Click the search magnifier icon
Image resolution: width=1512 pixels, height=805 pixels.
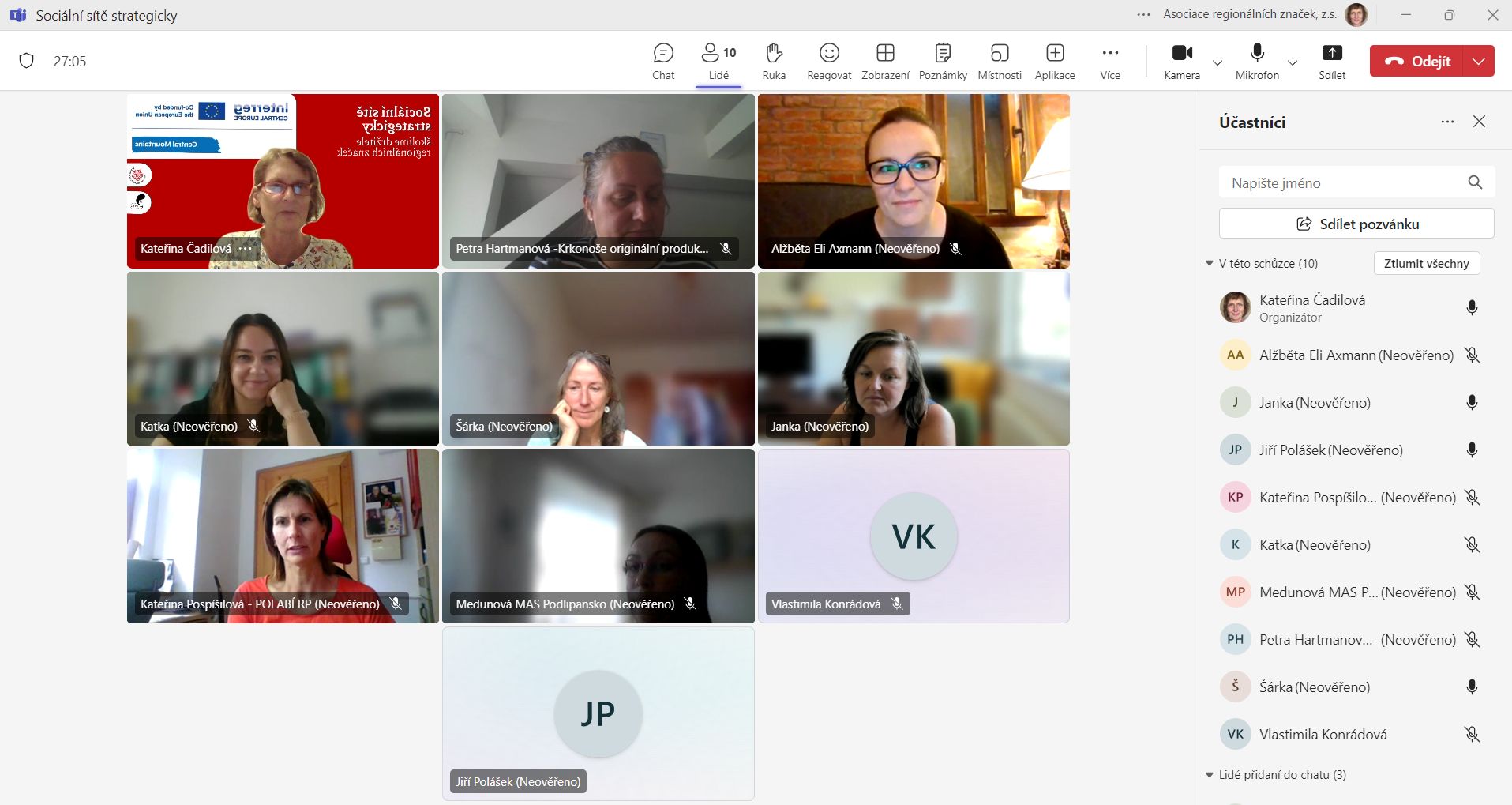coord(1475,182)
